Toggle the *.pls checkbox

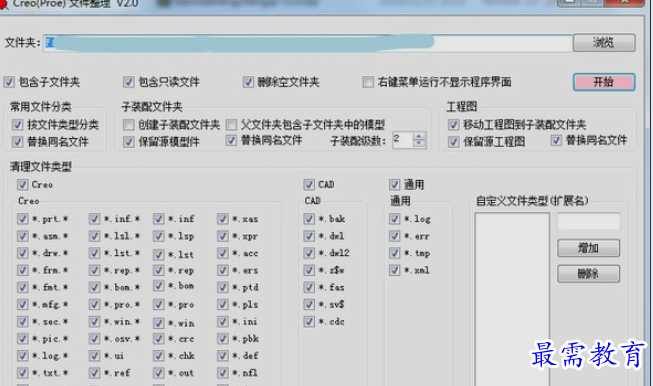pos(223,304)
